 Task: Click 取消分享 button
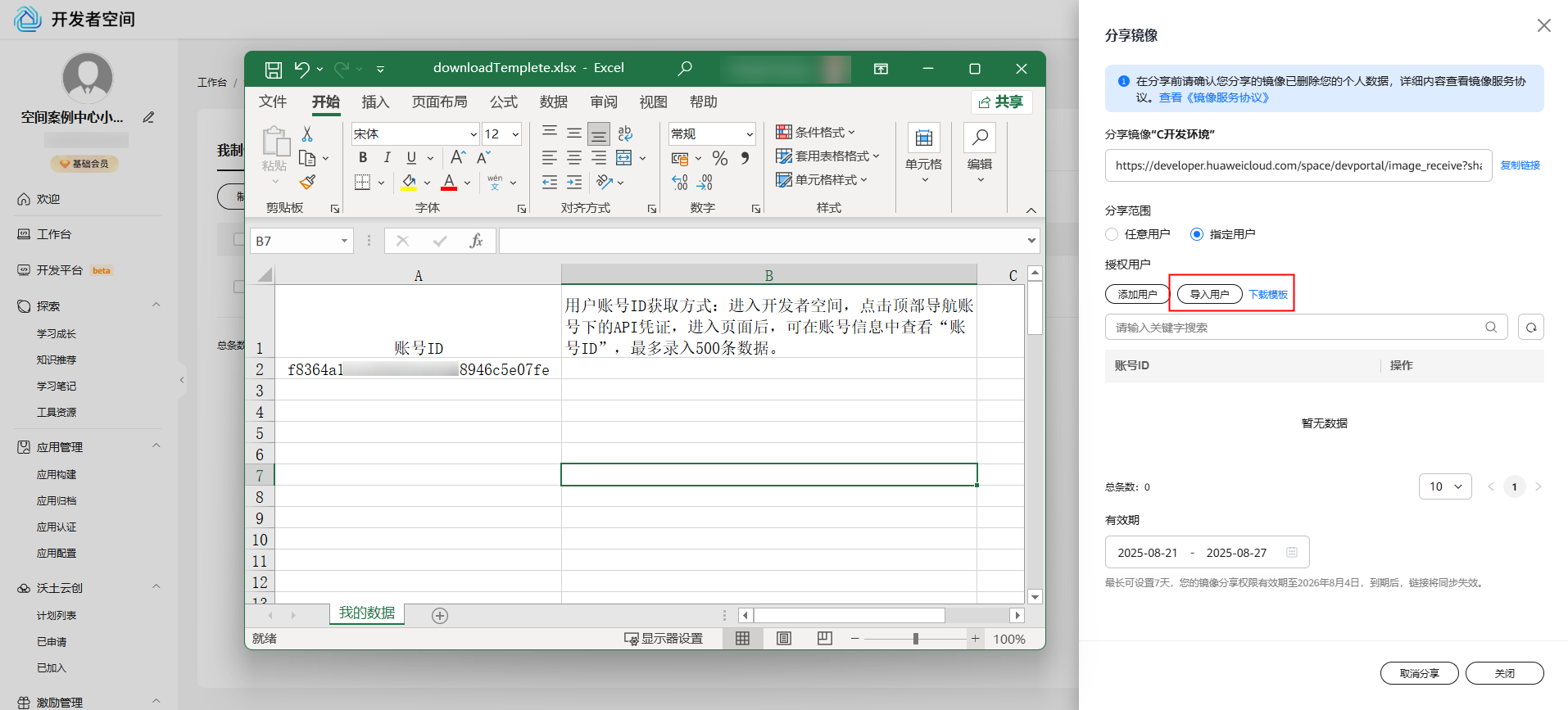pyautogui.click(x=1420, y=673)
